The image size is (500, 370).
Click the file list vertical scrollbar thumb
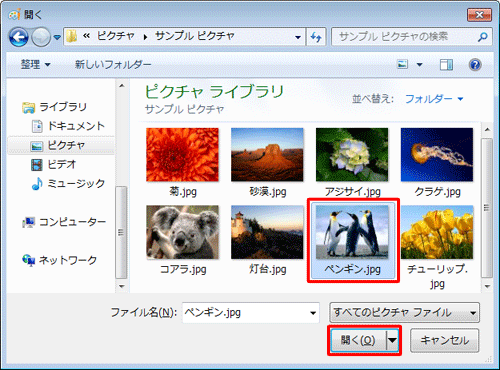(487, 208)
